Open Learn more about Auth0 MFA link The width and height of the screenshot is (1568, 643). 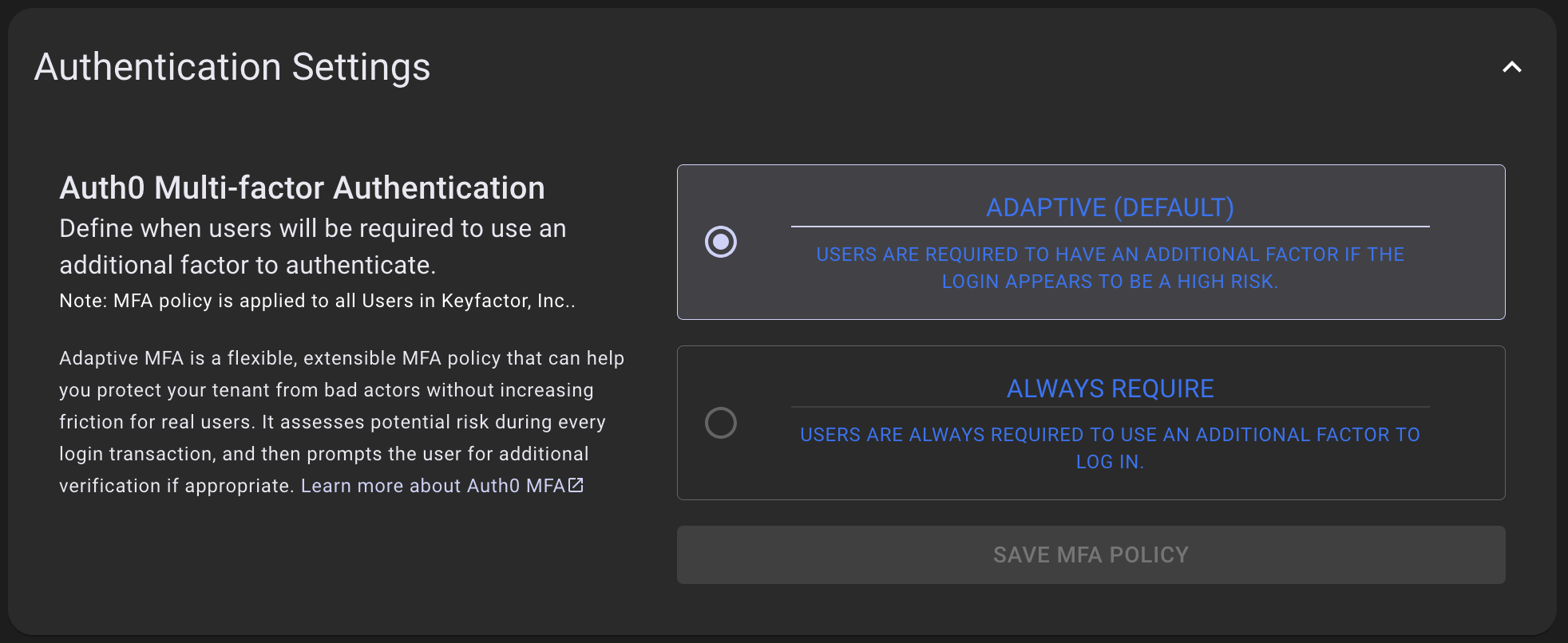[432, 486]
